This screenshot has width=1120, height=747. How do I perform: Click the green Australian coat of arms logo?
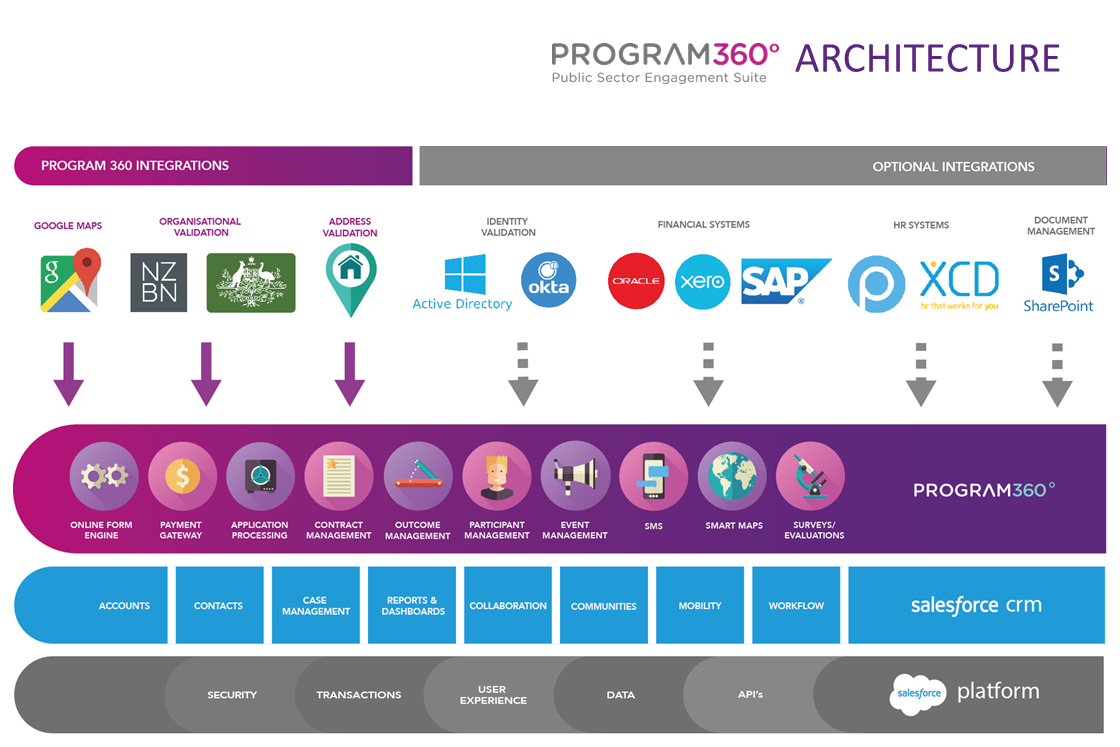click(251, 283)
